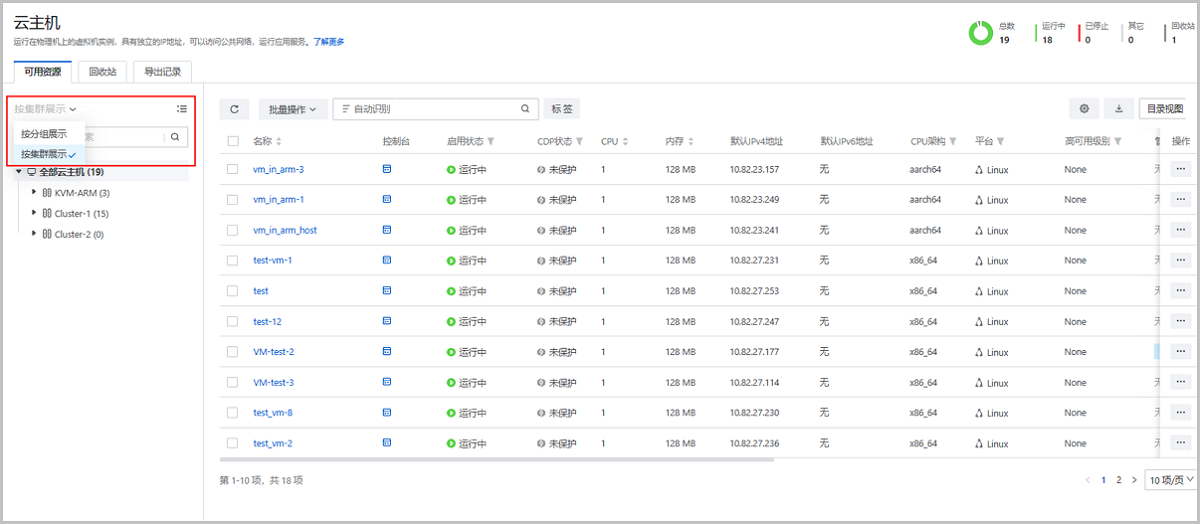Tick the checkbox for test-12
Image resolution: width=1200 pixels, height=524 pixels.
(233, 322)
